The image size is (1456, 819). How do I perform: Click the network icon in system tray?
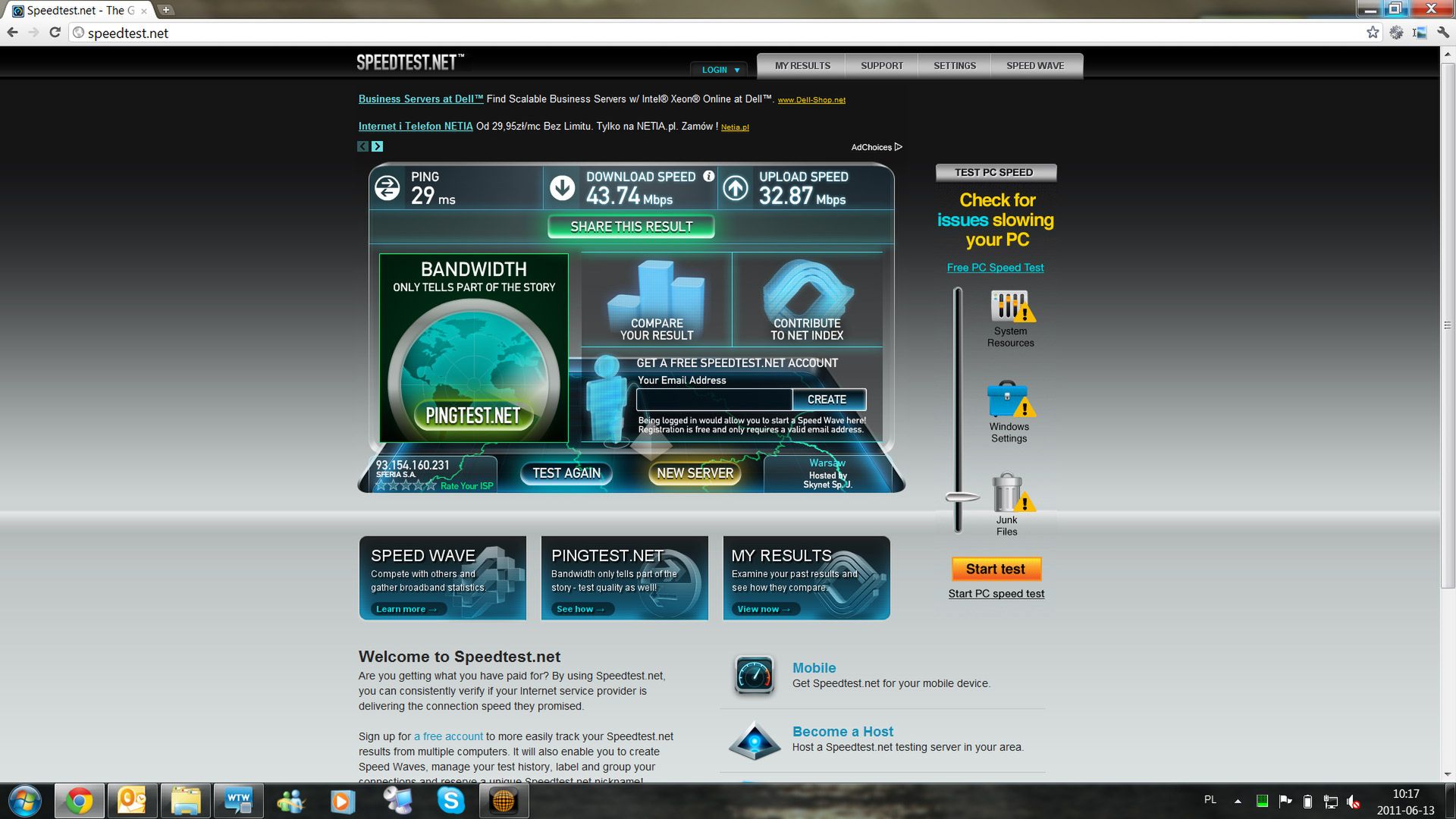(x=1331, y=801)
